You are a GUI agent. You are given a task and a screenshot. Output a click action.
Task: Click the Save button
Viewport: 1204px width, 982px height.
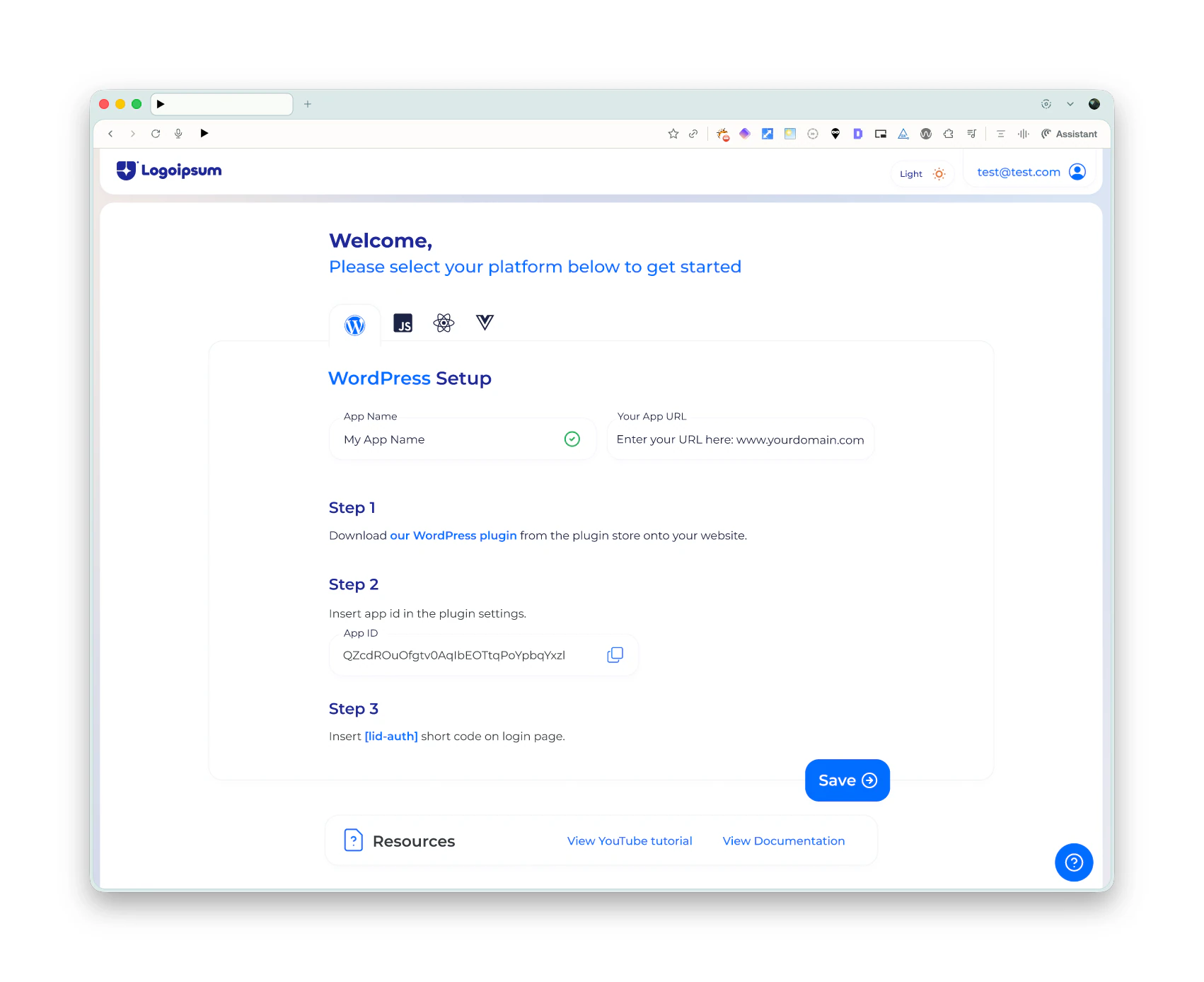coord(847,780)
